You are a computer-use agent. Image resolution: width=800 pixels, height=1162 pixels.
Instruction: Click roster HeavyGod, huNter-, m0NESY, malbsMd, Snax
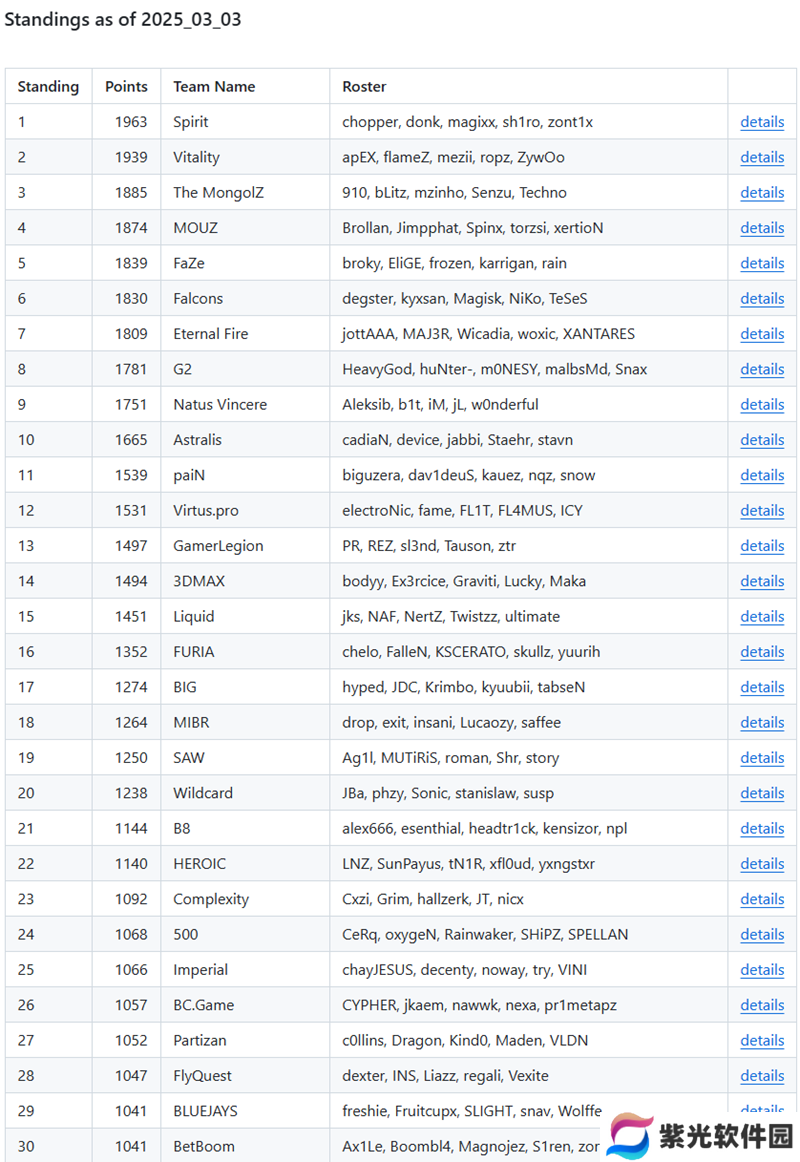pos(495,369)
